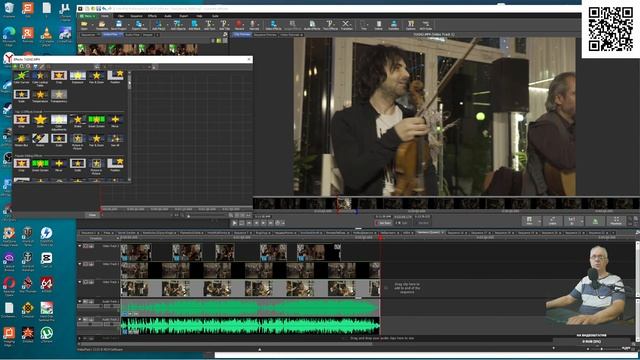Select the Sequence Preview tab
640x360 pixels.
[265, 35]
